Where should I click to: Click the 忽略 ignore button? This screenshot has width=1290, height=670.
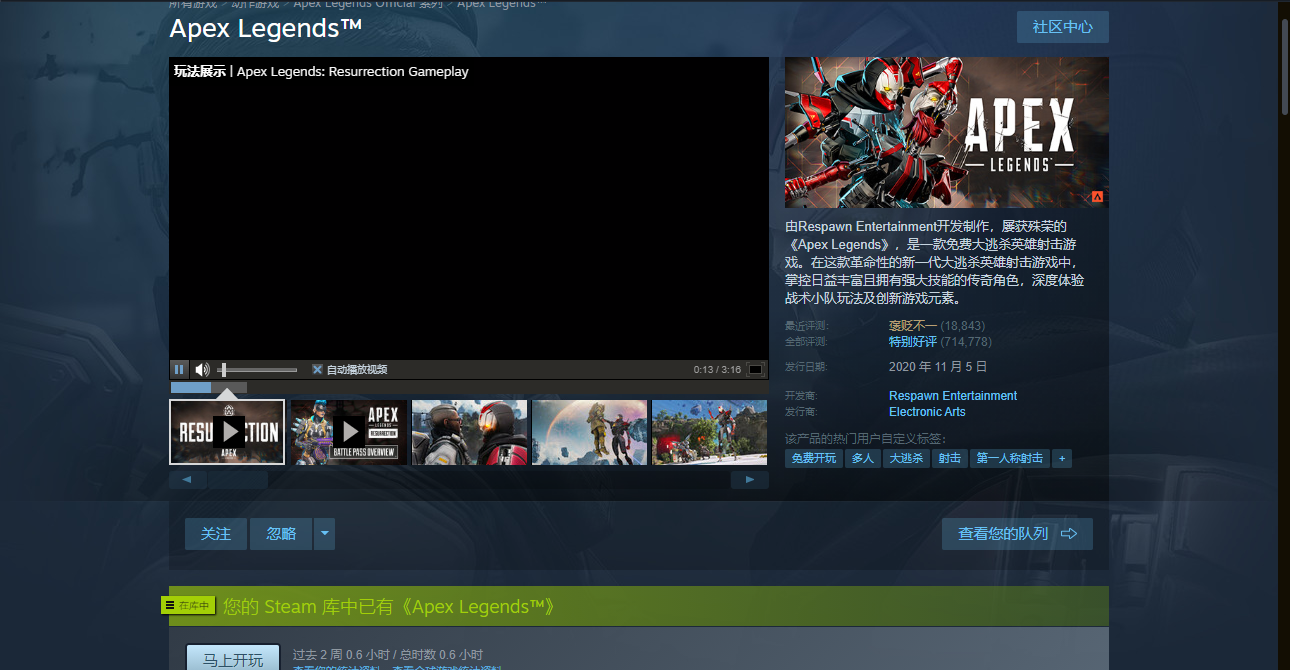pyautogui.click(x=281, y=534)
